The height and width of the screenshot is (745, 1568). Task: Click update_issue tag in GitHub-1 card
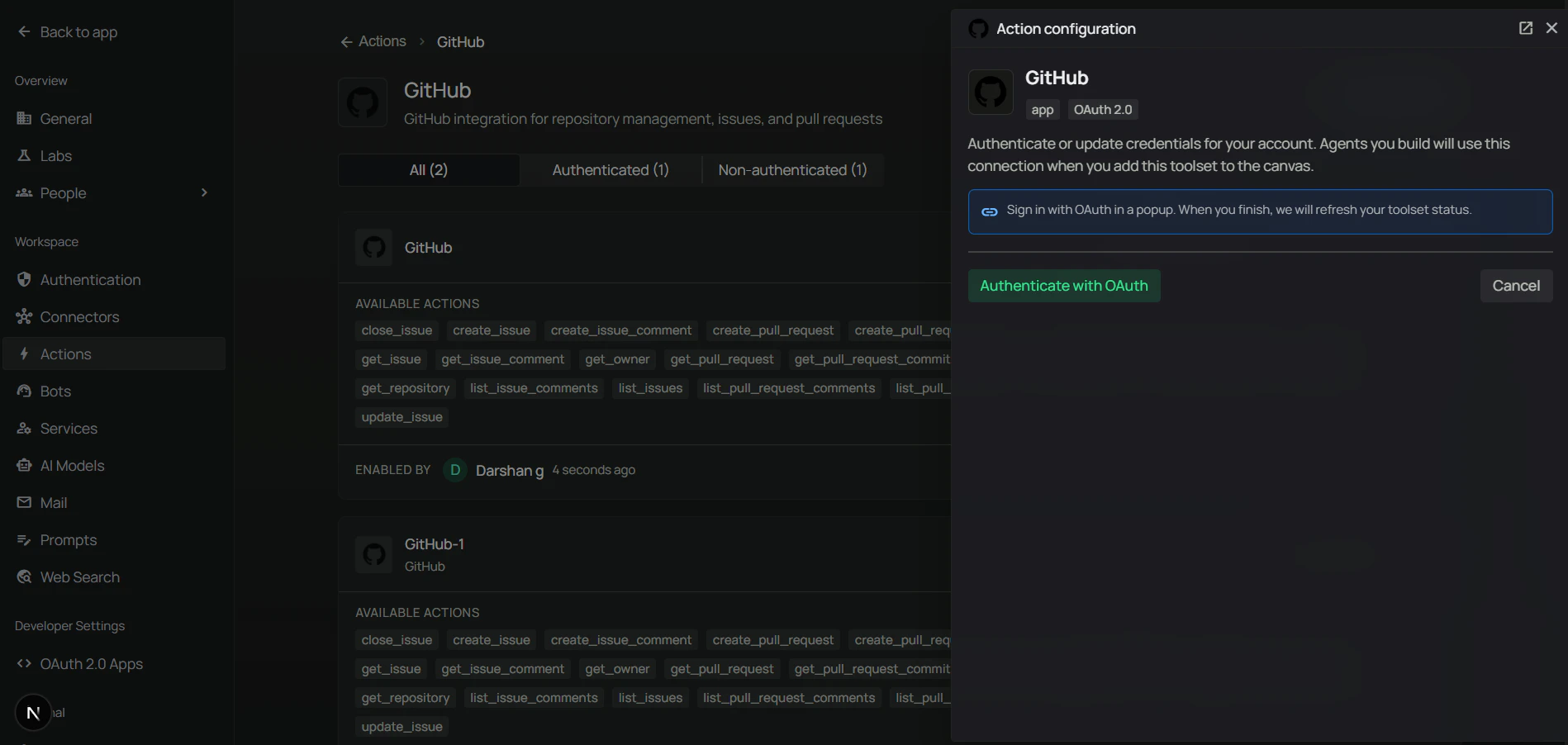coord(402,727)
